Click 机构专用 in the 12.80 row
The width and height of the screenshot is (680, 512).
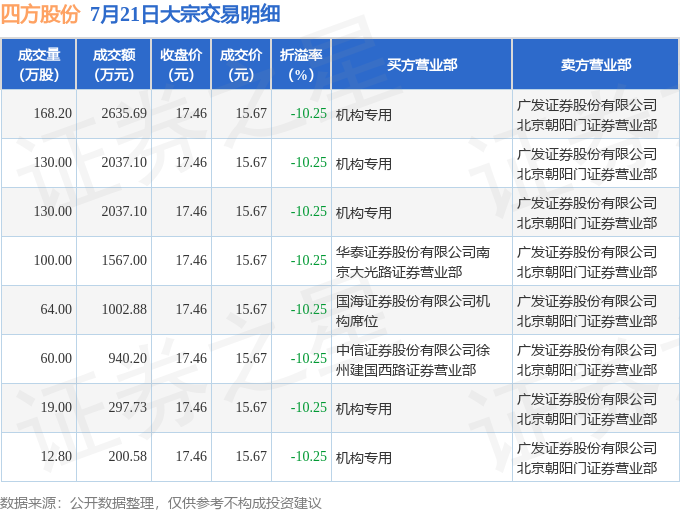pyautogui.click(x=364, y=458)
